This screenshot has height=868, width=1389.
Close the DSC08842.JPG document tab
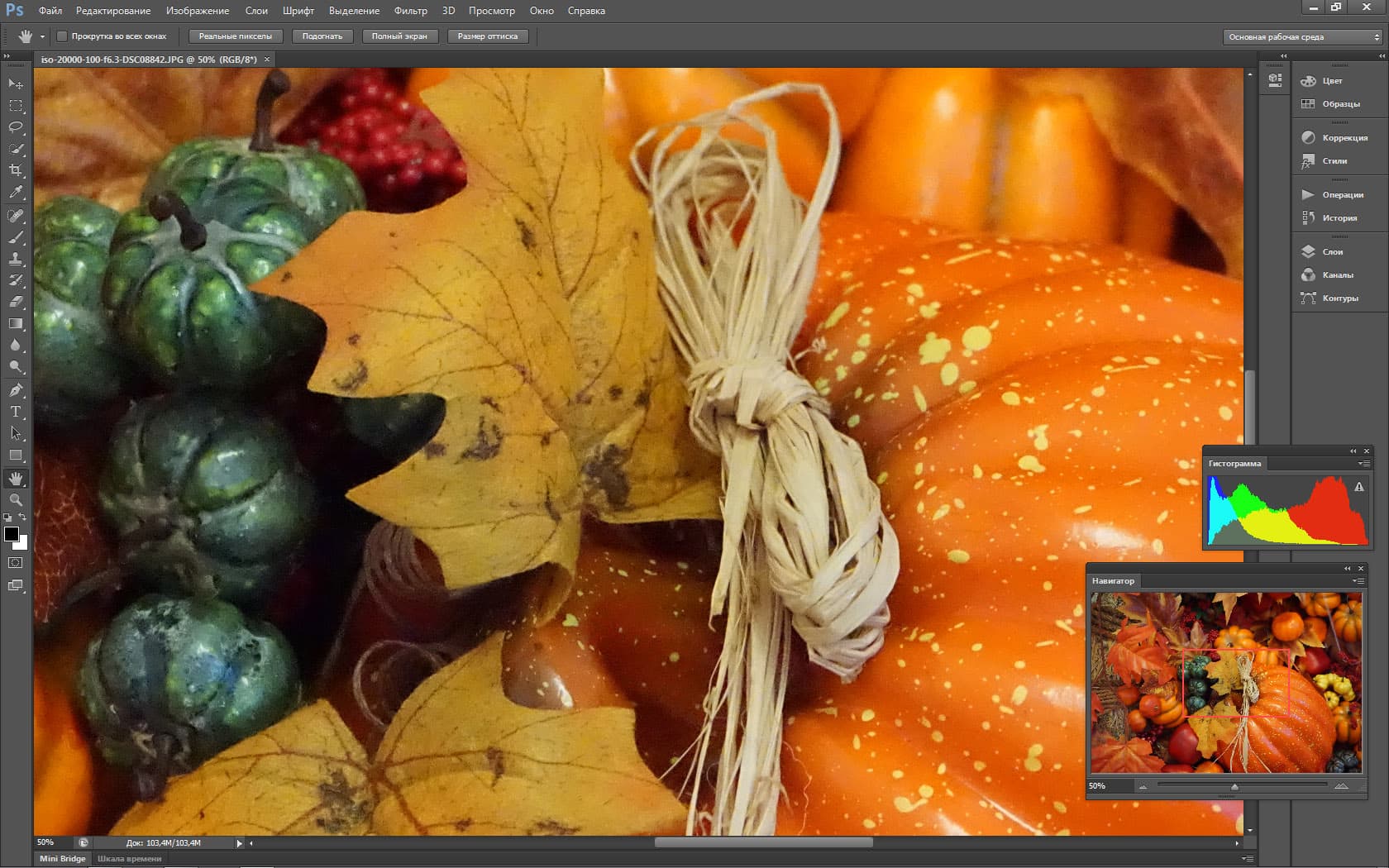267,60
